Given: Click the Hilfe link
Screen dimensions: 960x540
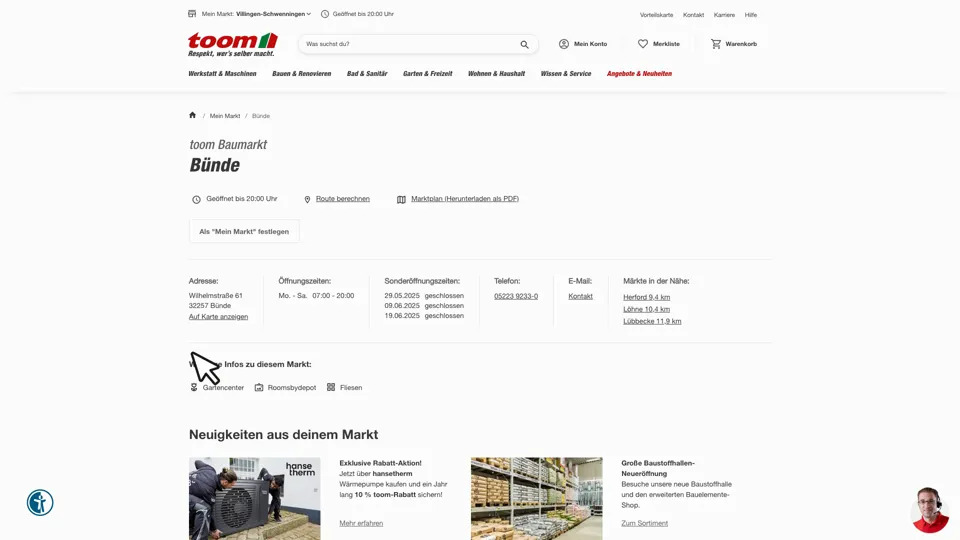Looking at the screenshot, I should coord(751,15).
